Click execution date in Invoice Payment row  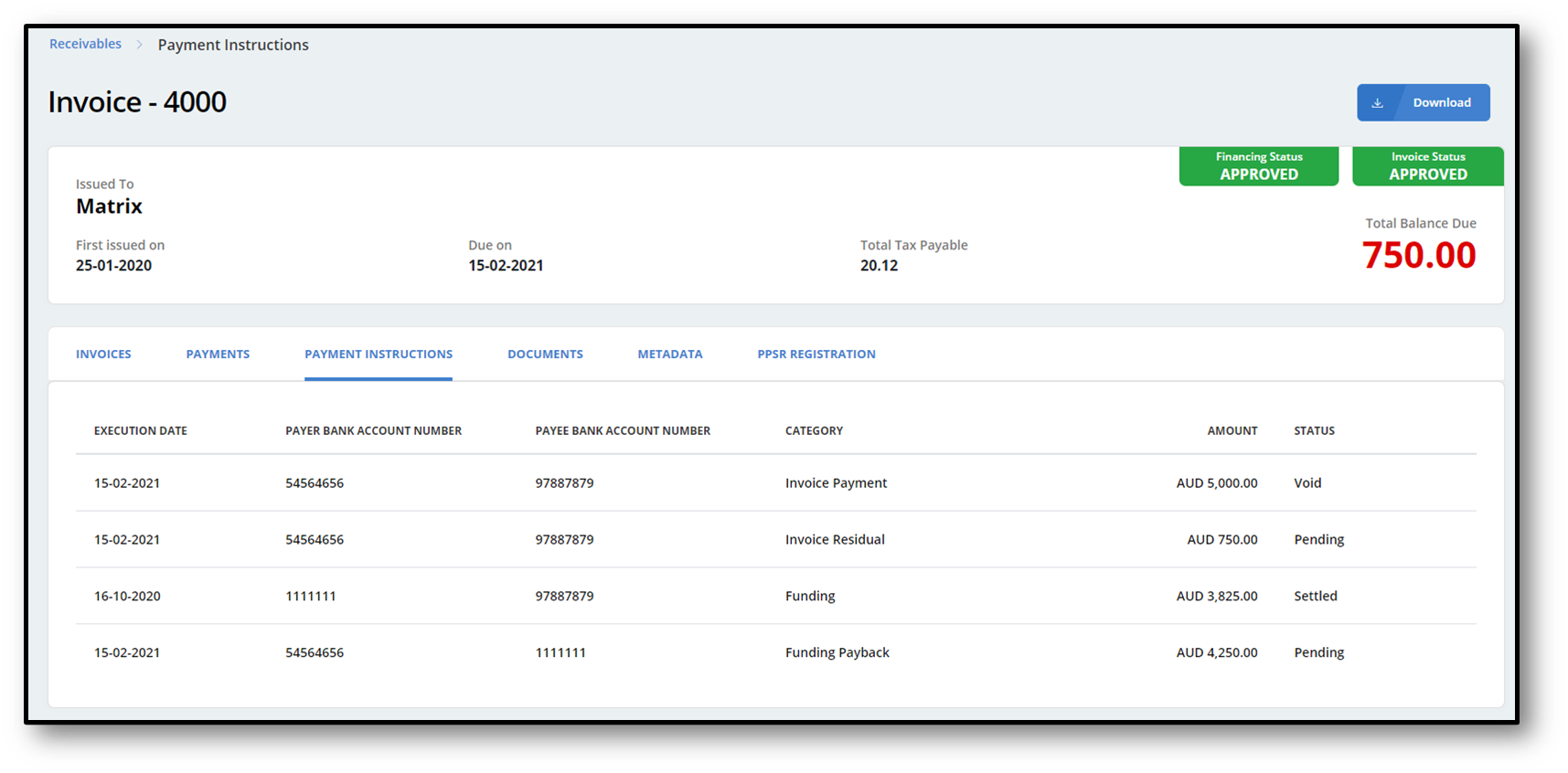127,483
